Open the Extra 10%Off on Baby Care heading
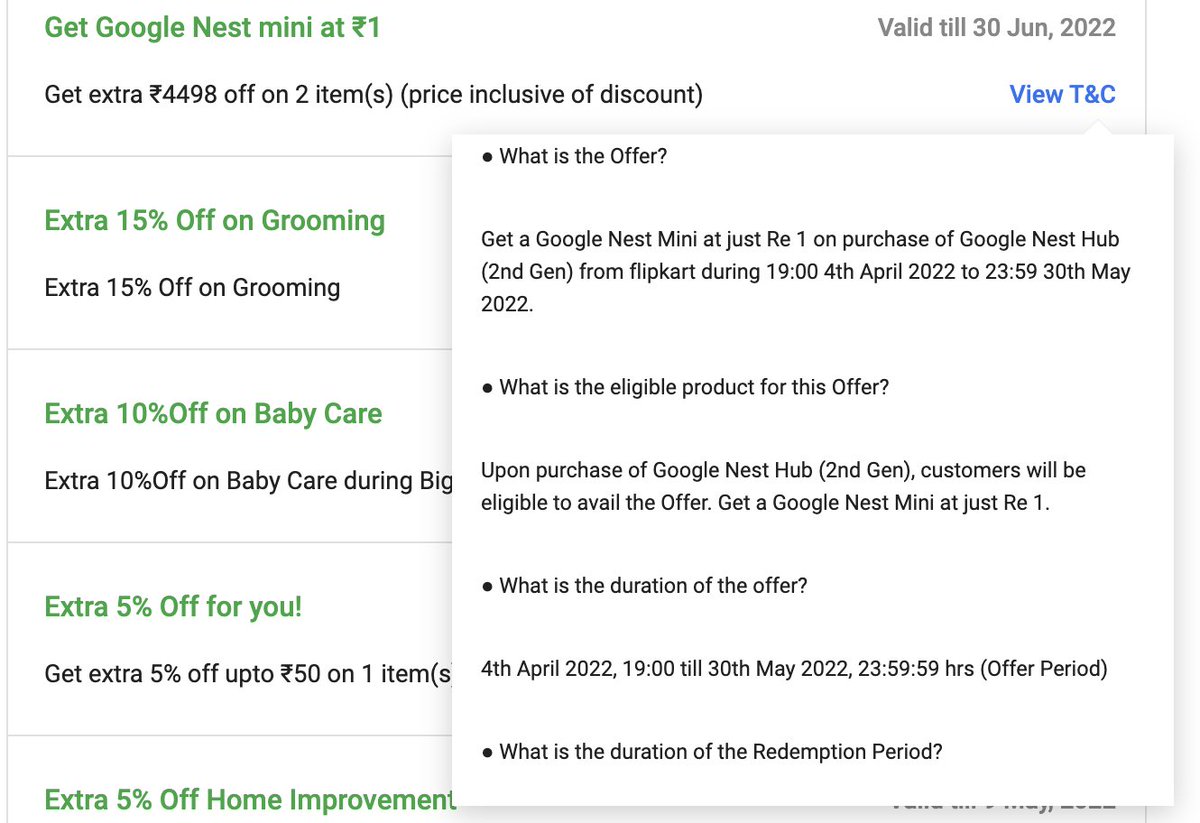Image resolution: width=1200 pixels, height=823 pixels. [x=214, y=413]
